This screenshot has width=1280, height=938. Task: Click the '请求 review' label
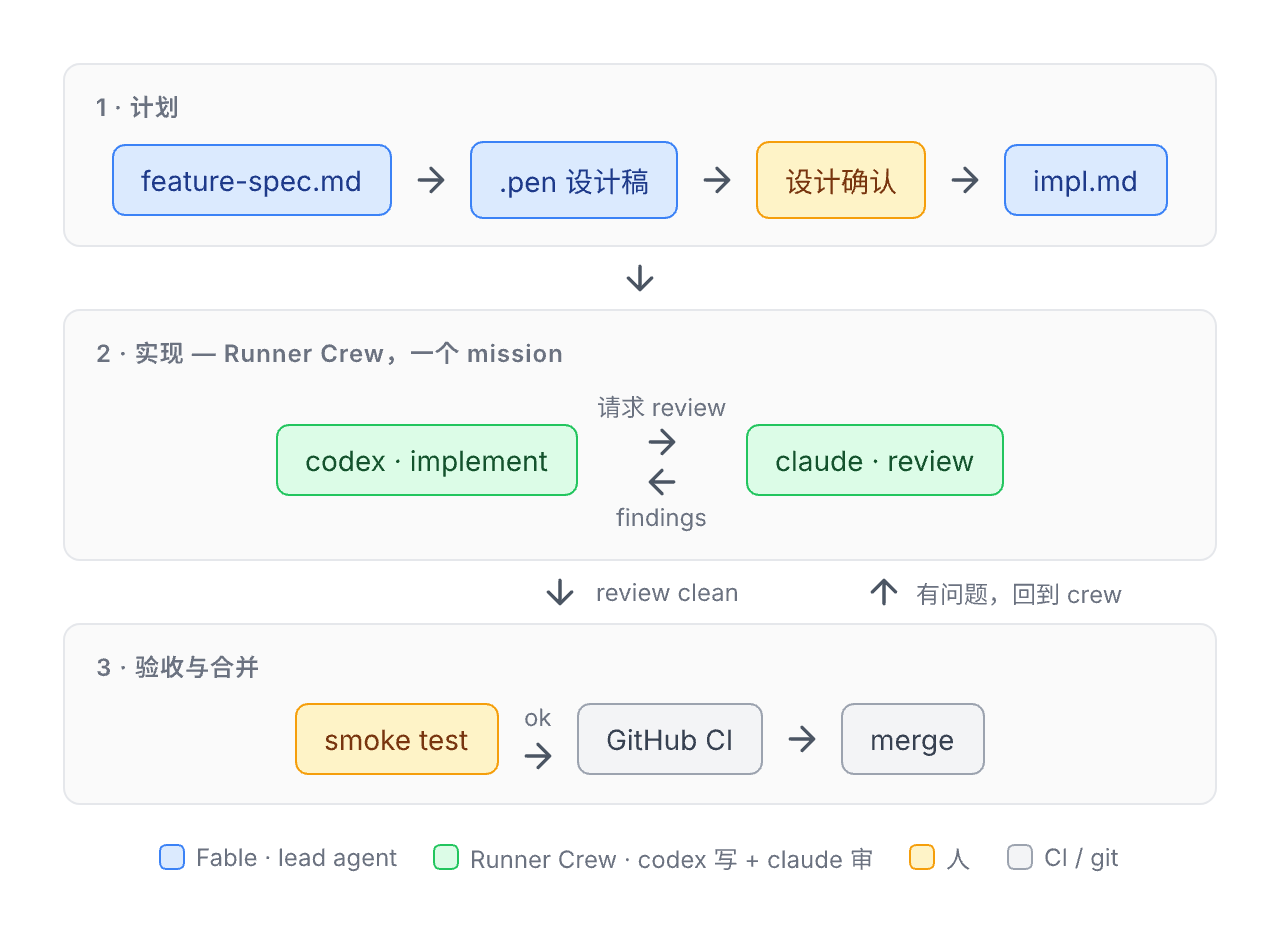pyautogui.click(x=662, y=407)
